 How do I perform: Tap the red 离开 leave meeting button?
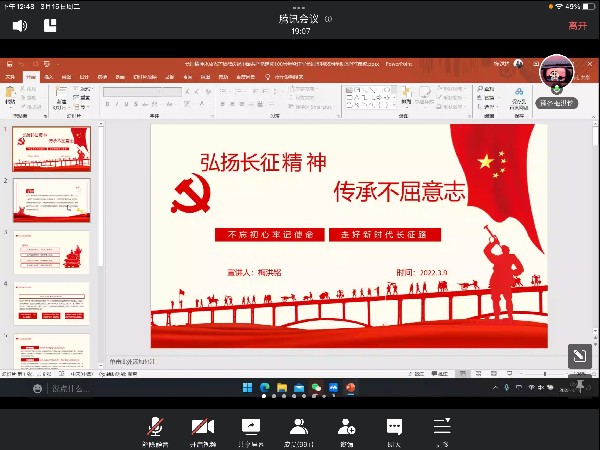(577, 26)
